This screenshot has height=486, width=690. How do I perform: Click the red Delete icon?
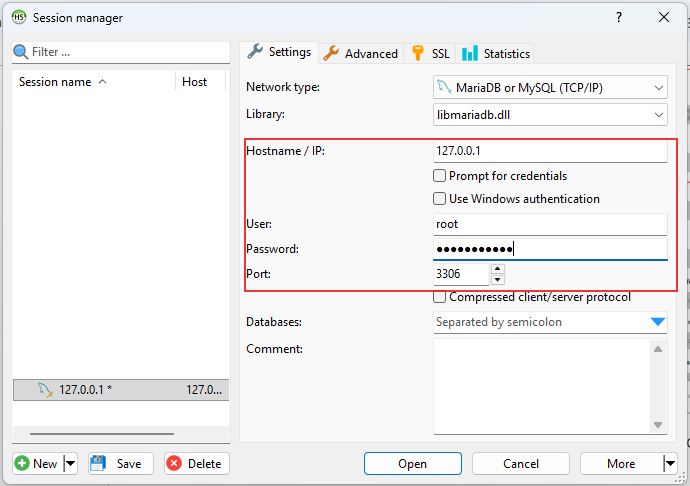pos(174,464)
